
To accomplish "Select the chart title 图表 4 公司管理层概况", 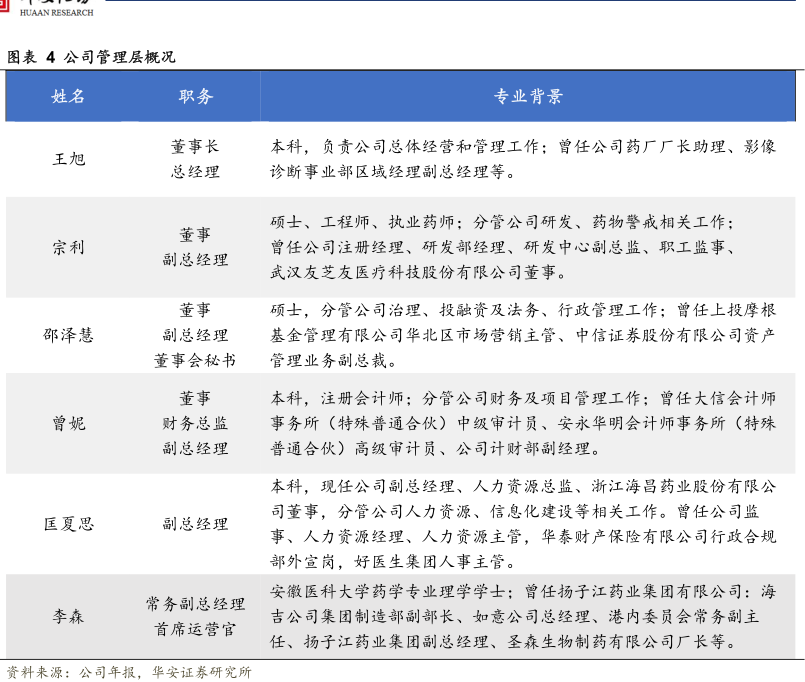I will pos(91,57).
